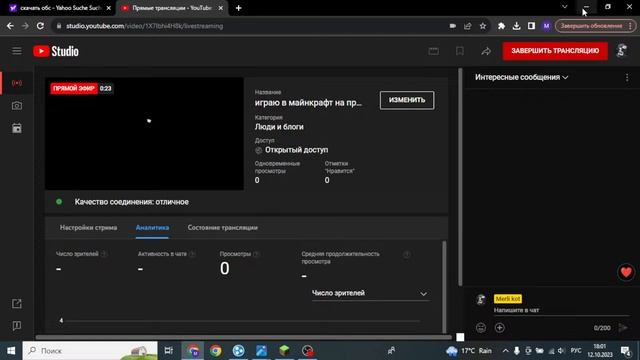Open the tab search chevron
The image size is (640, 360).
pyautogui.click(x=564, y=7)
